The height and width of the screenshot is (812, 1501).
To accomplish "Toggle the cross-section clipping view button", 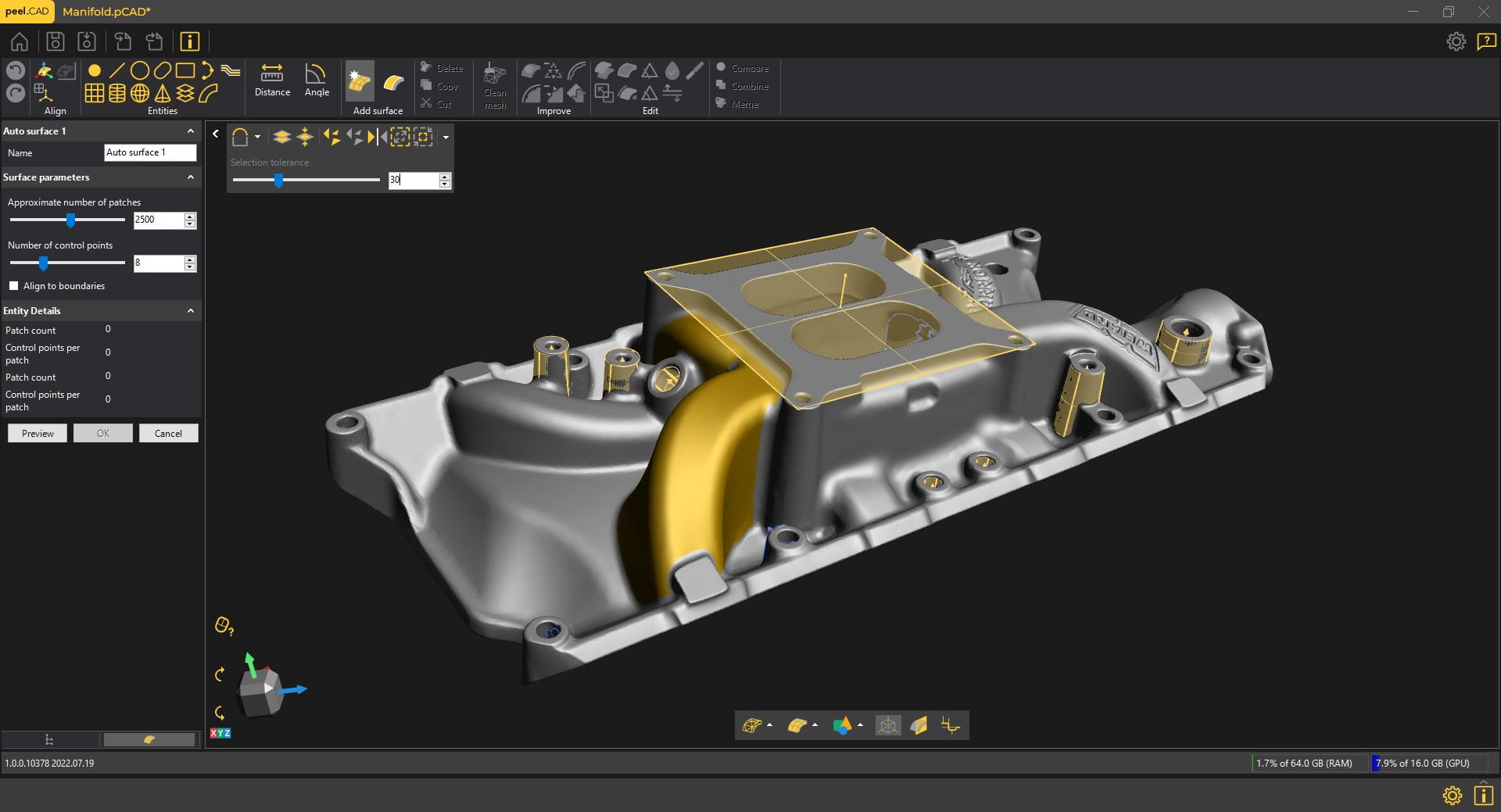I will [919, 726].
